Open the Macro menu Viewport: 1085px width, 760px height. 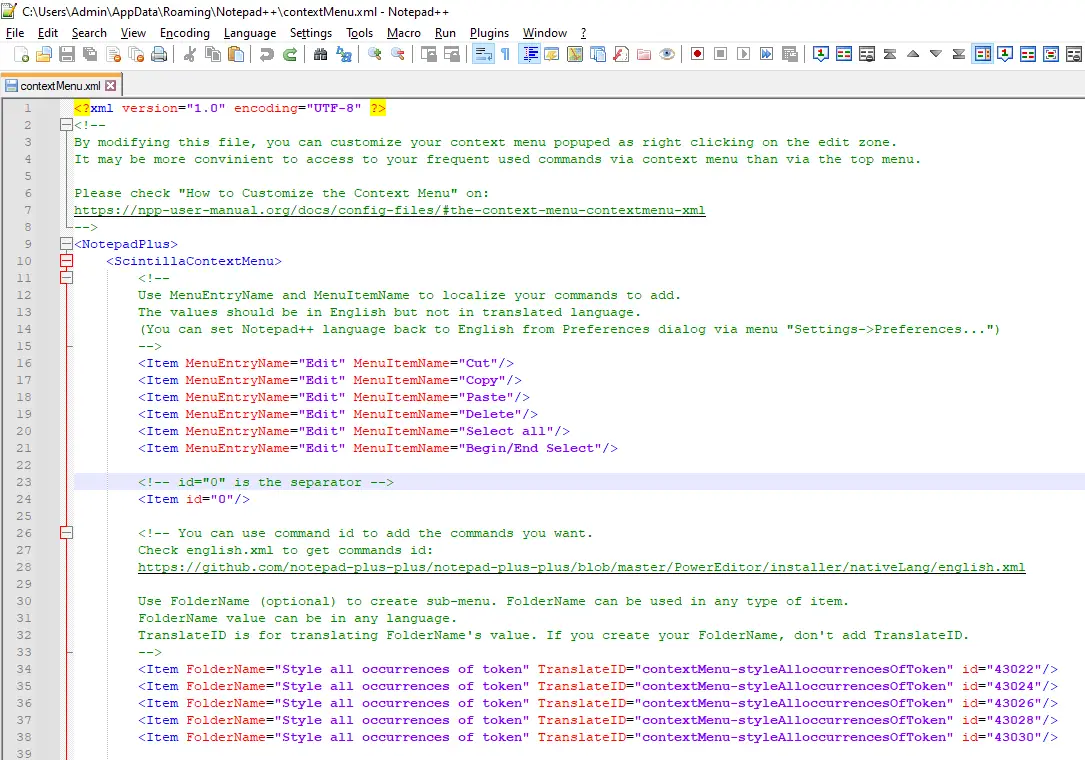[x=403, y=33]
